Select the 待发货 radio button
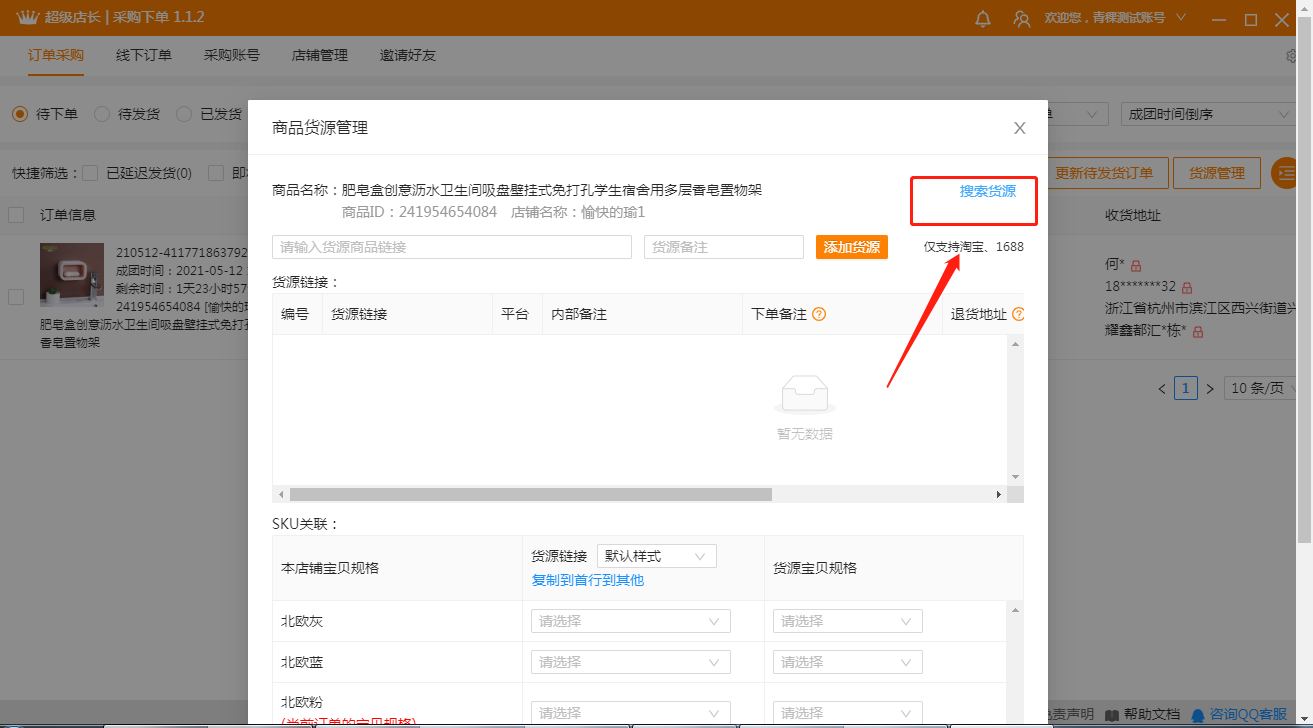The image size is (1313, 728). (102, 114)
